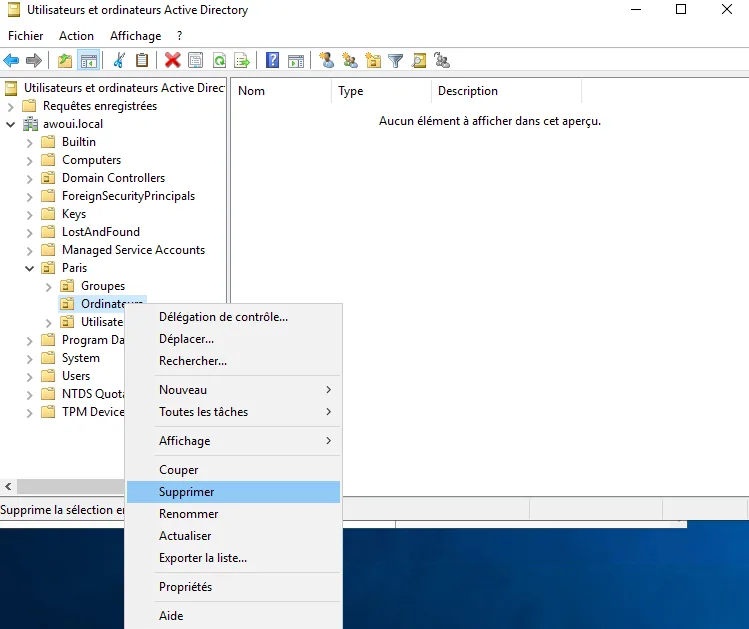Viewport: 749px width, 629px height.
Task: Open the Affichage submenu in context menu
Action: tap(234, 441)
